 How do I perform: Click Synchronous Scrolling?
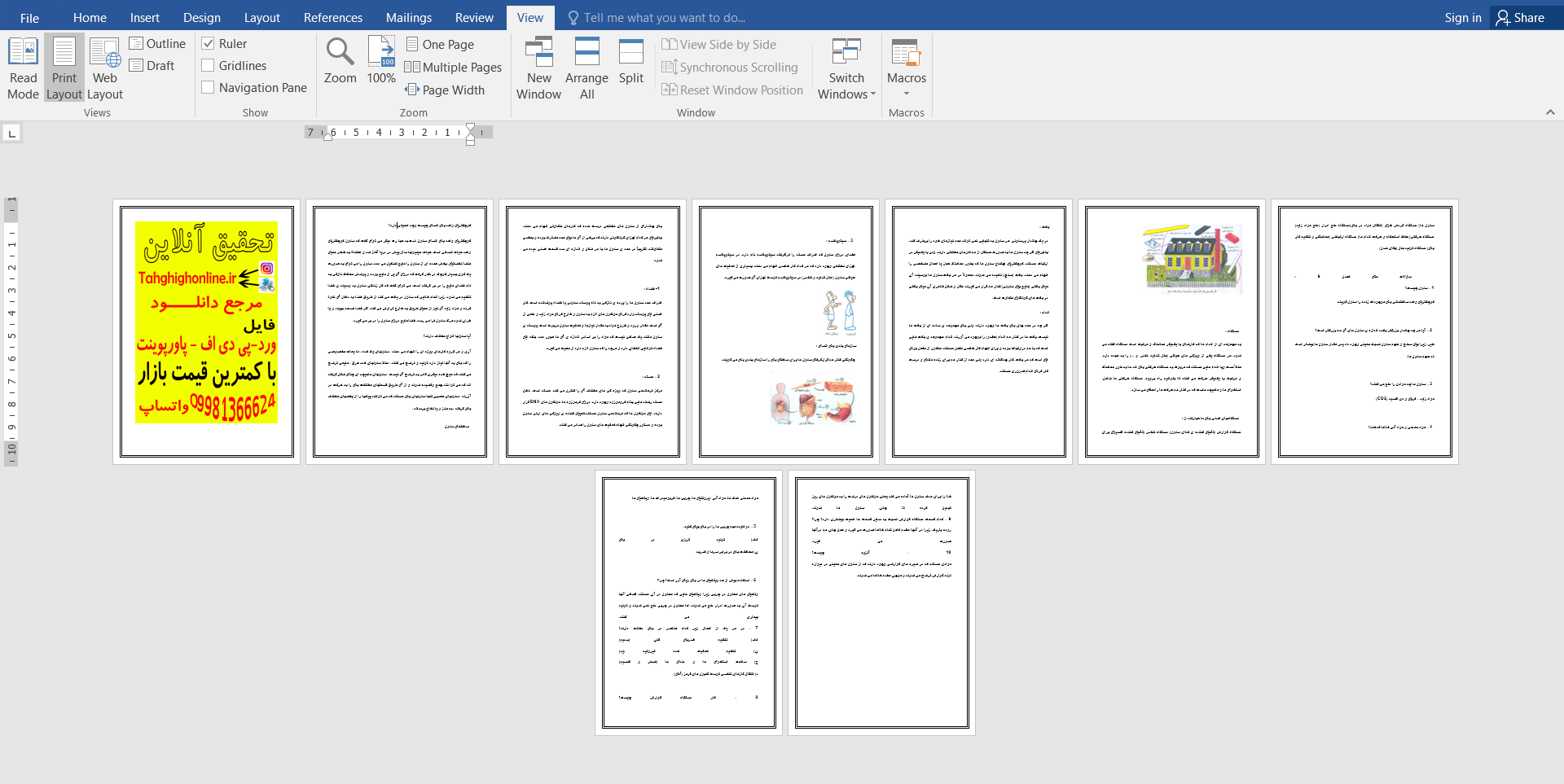730,67
